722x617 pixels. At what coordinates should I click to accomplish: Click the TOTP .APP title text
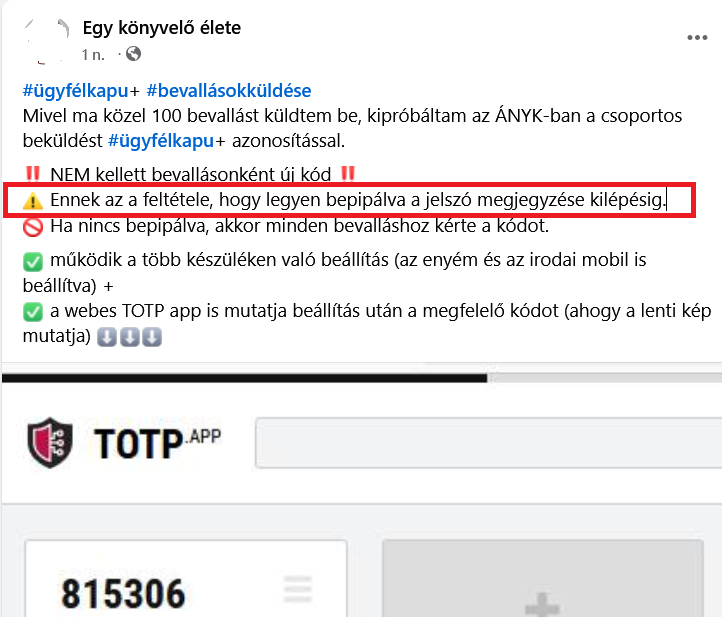157,443
